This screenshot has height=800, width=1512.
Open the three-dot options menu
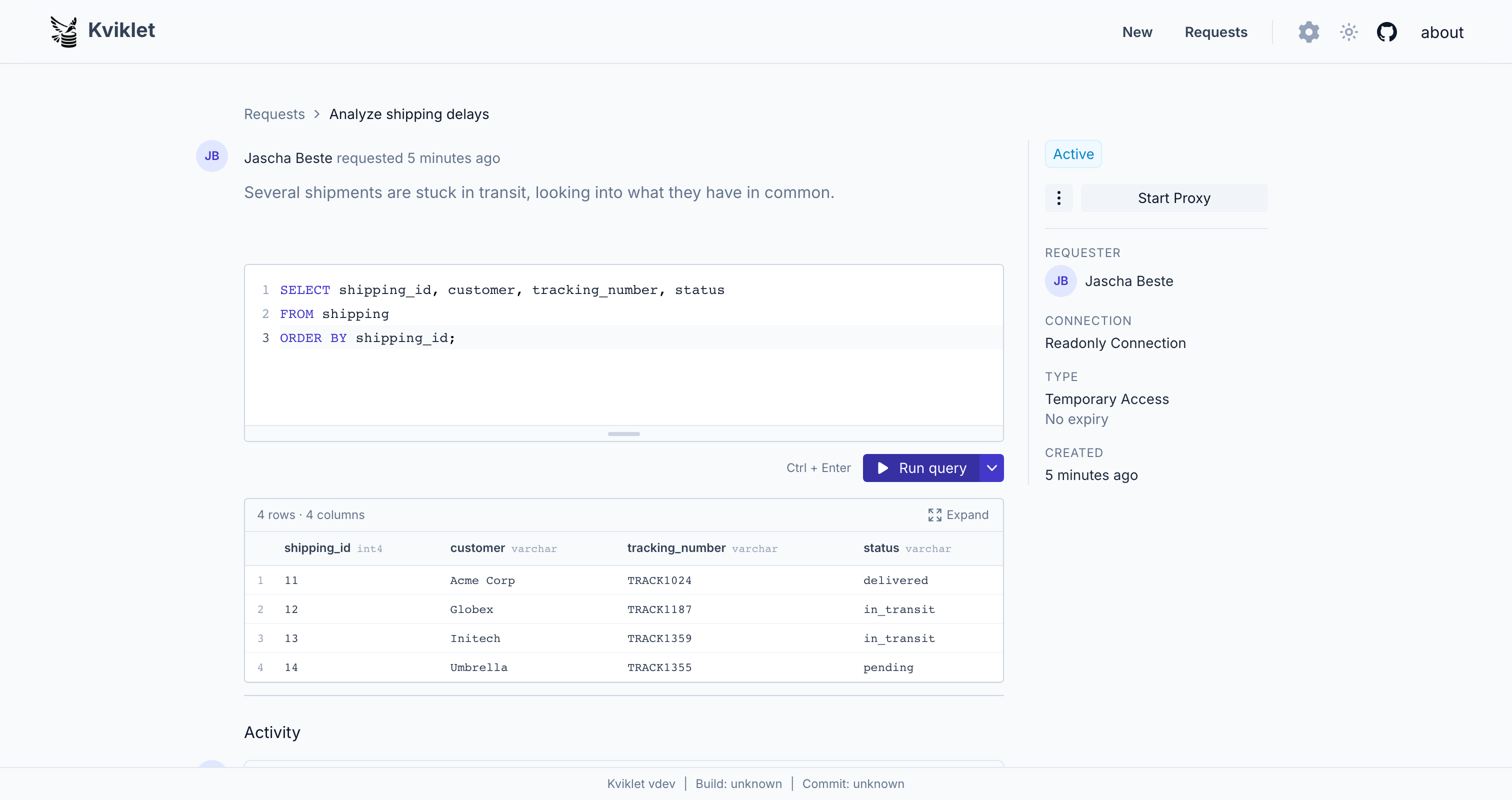tap(1058, 198)
